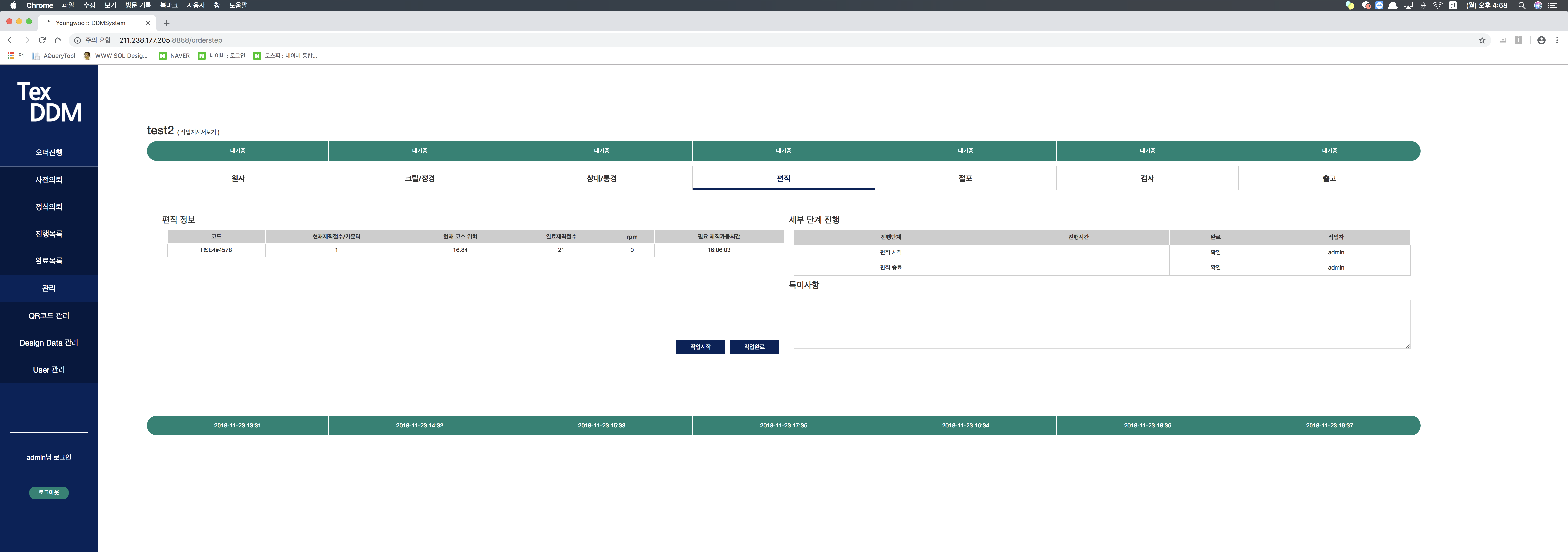Viewport: 1568px width, 552px height.
Task: Click the Apps grid bookmark icon
Action: click(10, 55)
